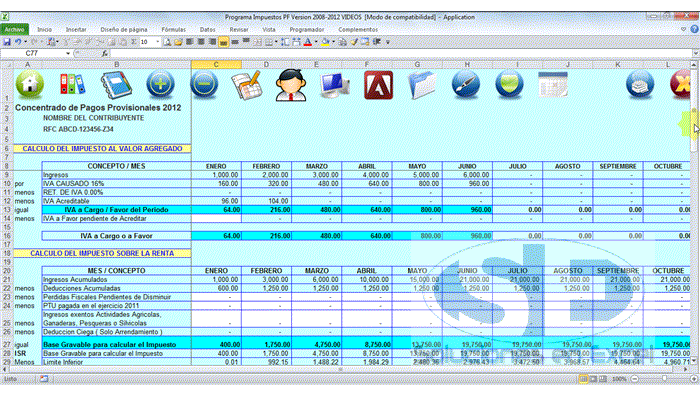Click the zoom out minus button
This screenshot has width=700, height=394.
pos(635,379)
